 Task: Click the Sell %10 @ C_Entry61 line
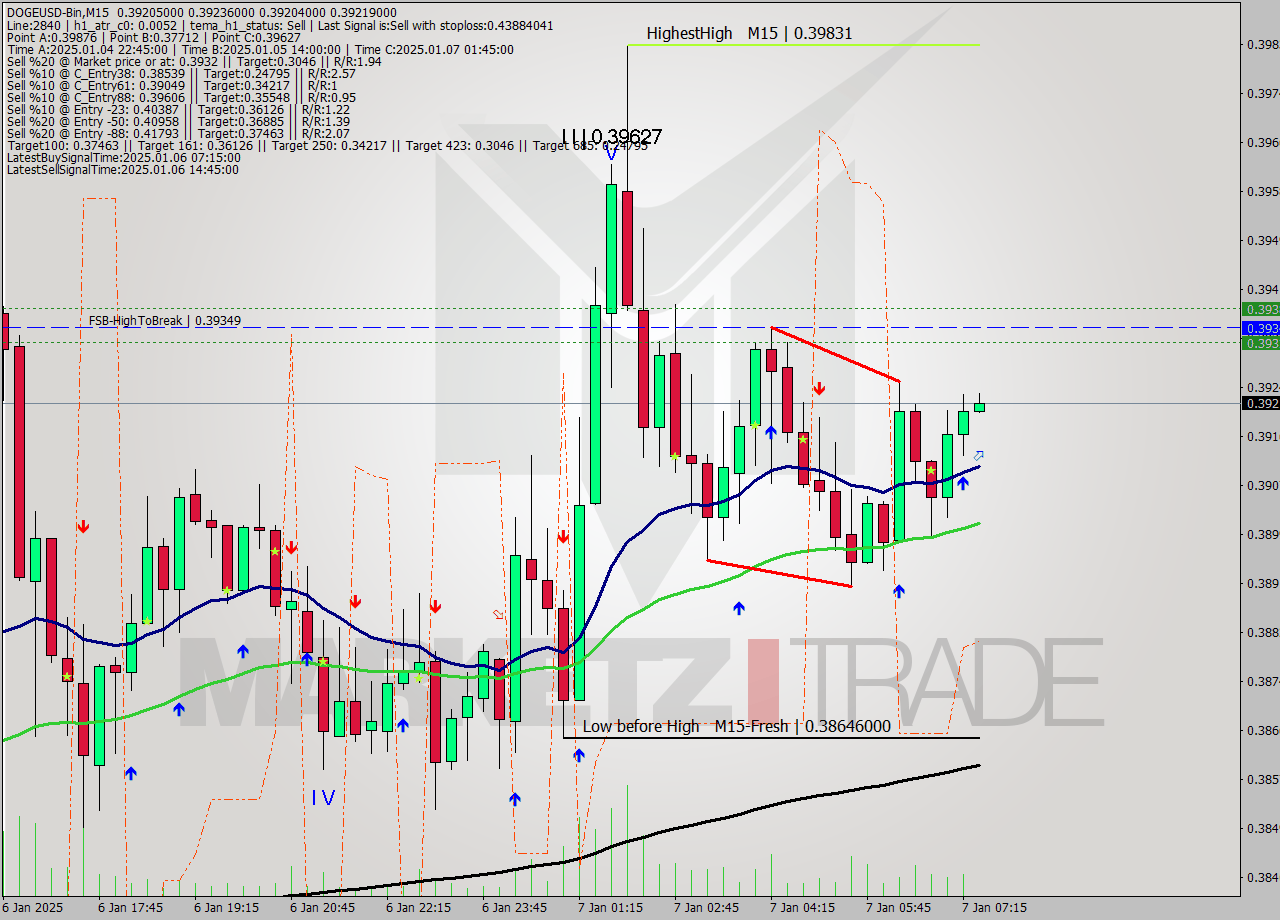171,85
